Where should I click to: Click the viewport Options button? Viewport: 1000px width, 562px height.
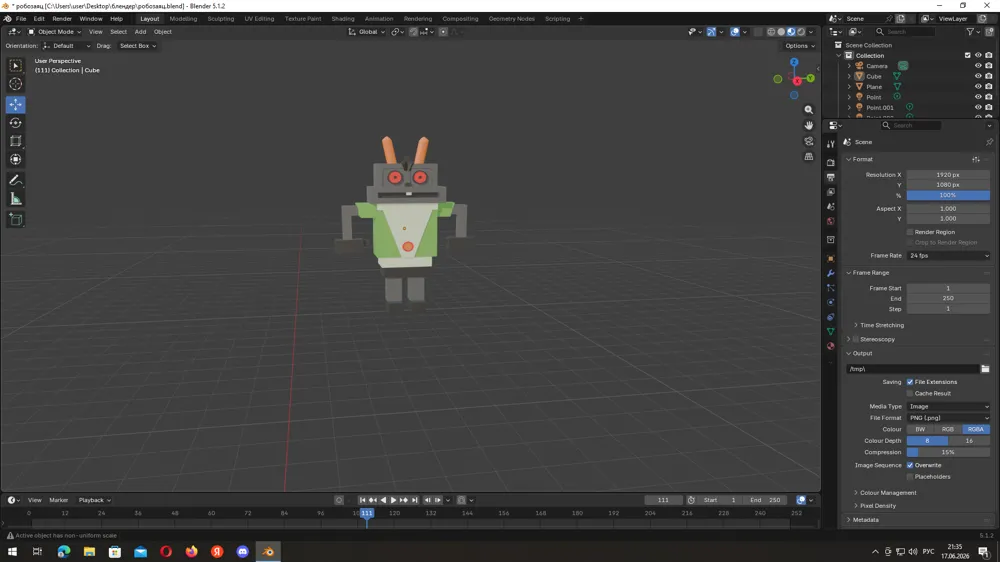[x=800, y=46]
